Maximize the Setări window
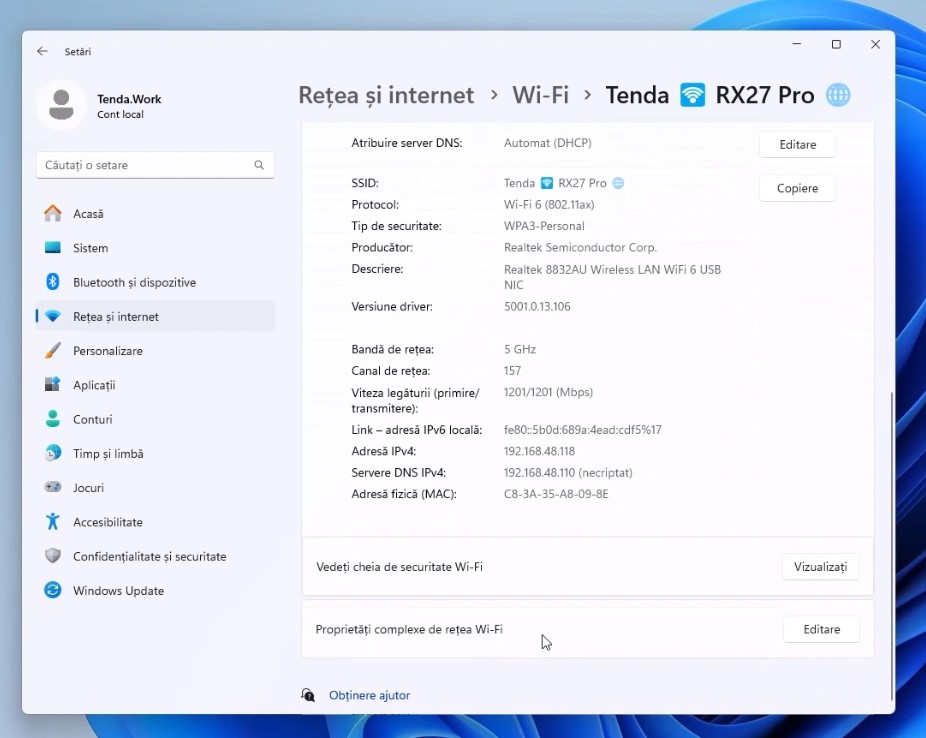926x738 pixels. click(x=836, y=44)
